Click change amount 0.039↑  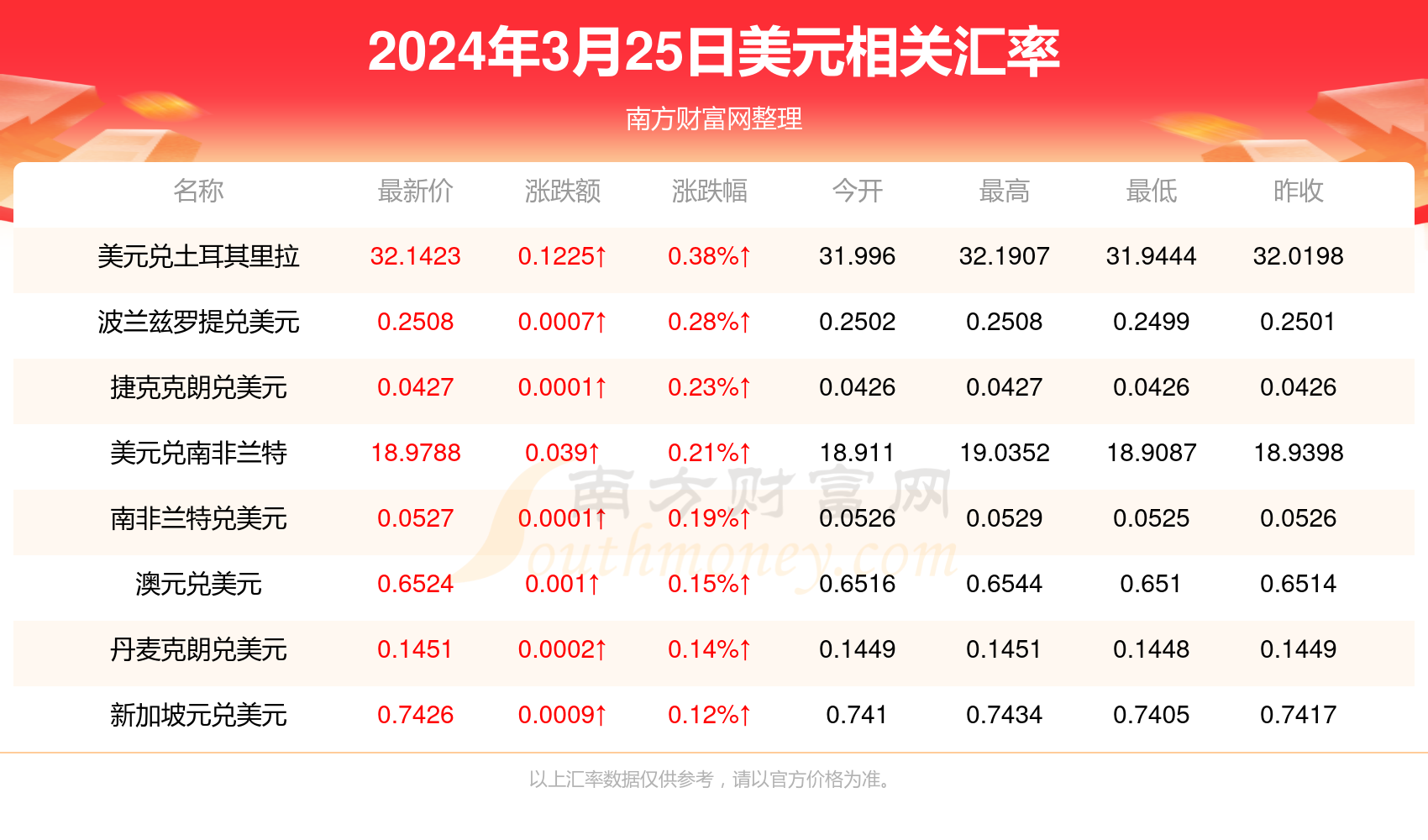pyautogui.click(x=562, y=453)
